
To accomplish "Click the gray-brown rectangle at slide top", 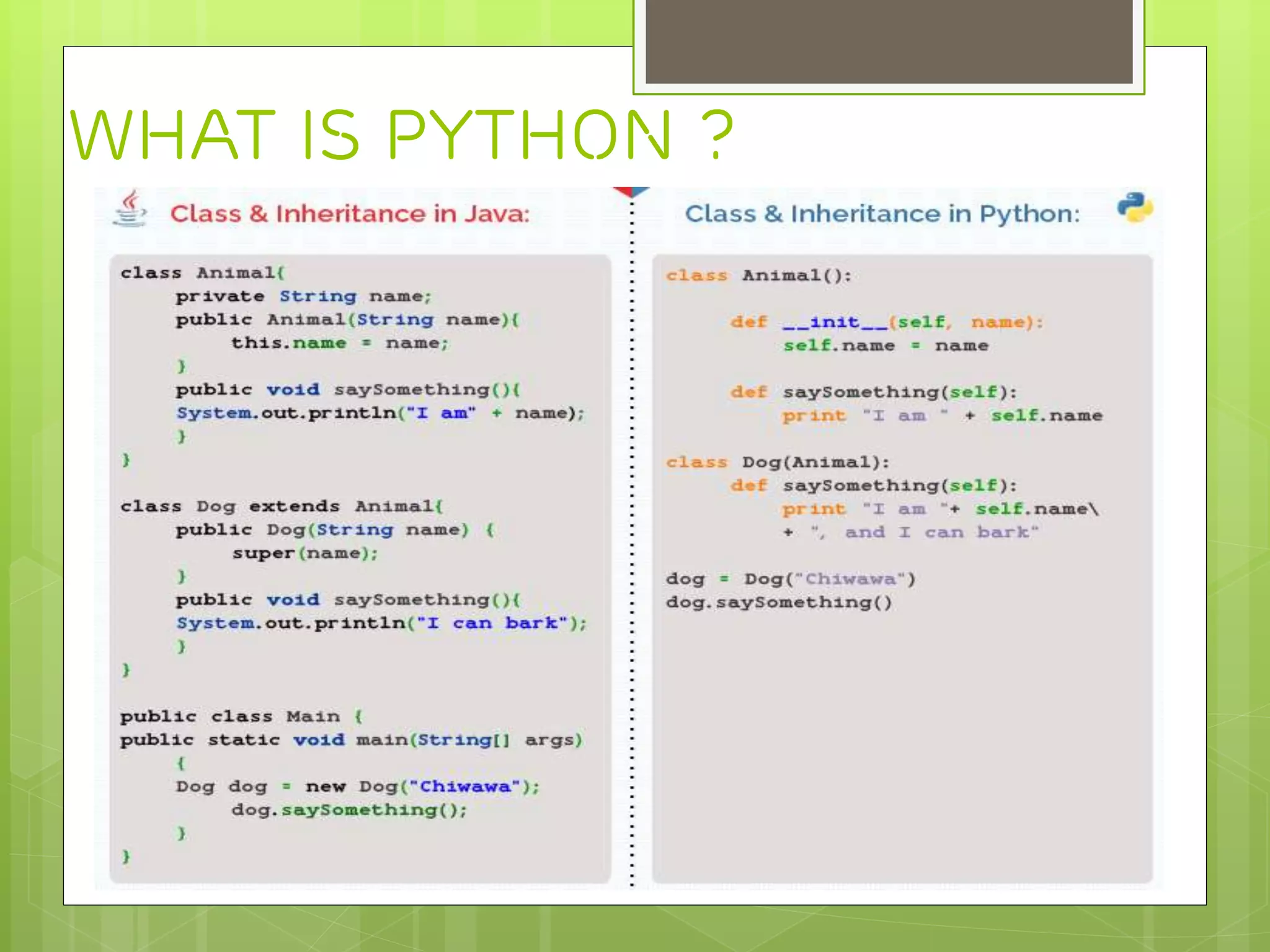I will [889, 42].
